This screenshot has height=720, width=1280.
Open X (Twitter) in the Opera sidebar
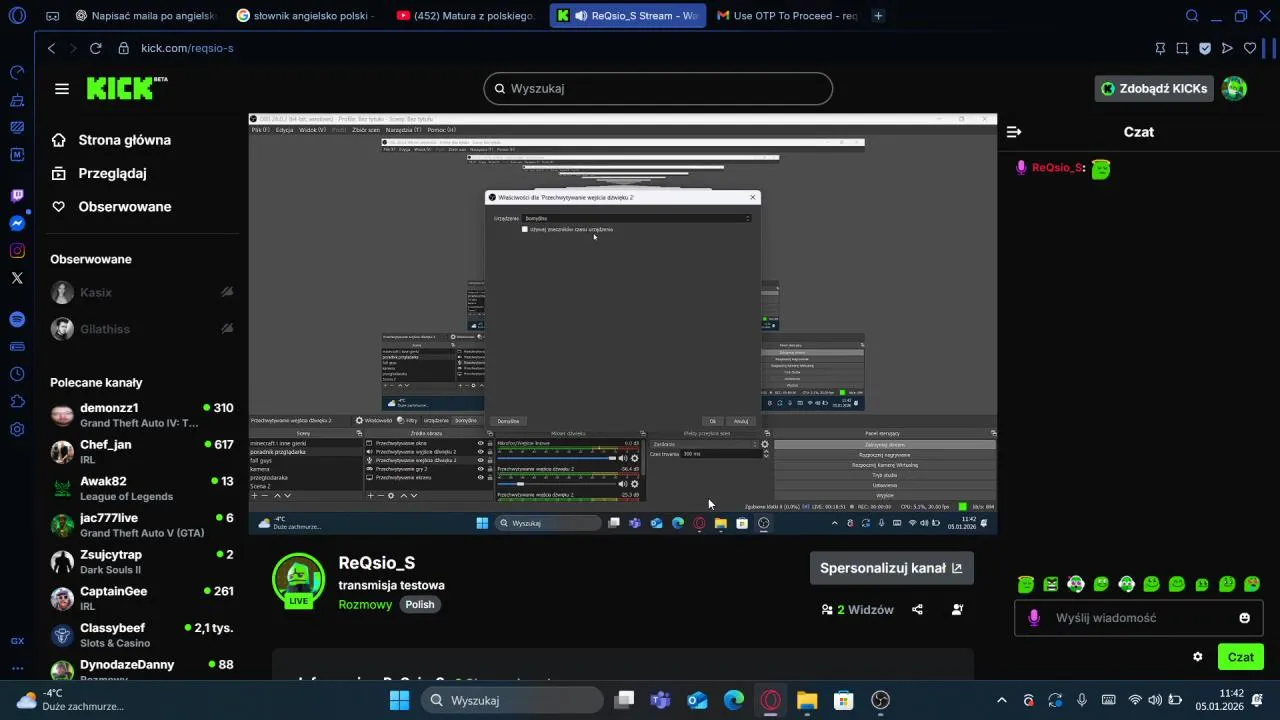[17, 278]
